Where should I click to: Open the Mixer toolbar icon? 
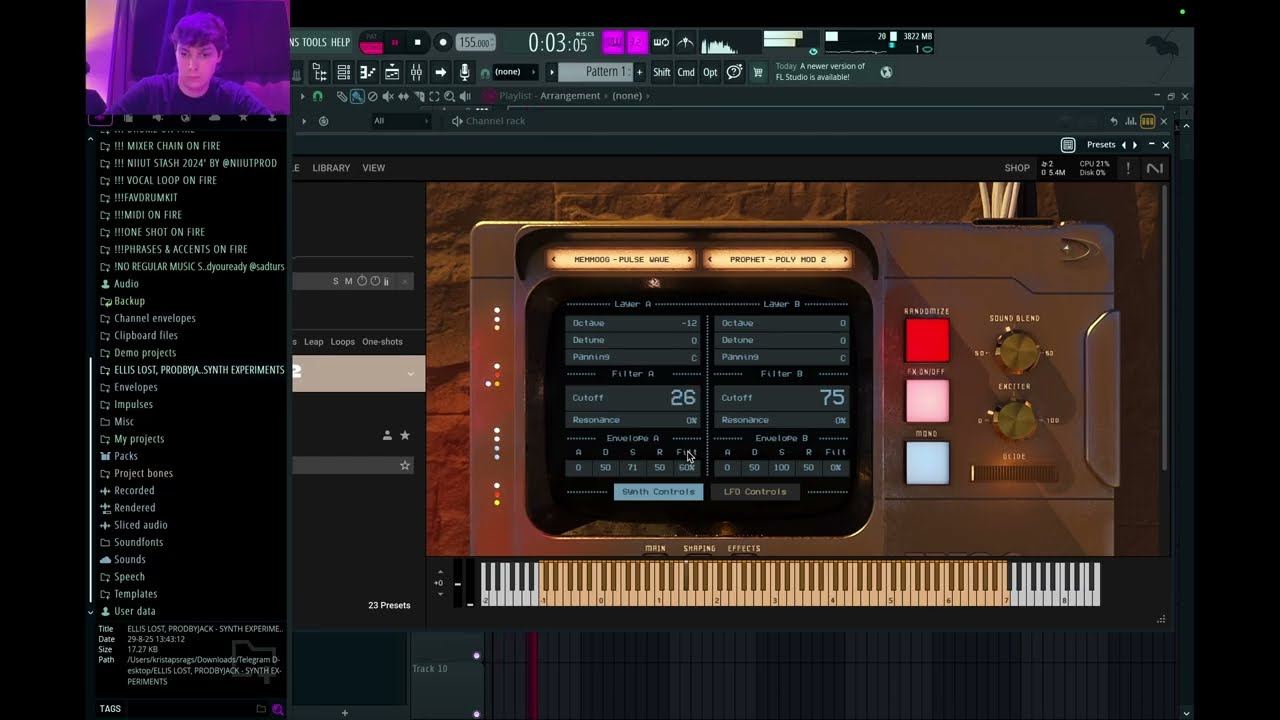pos(416,72)
